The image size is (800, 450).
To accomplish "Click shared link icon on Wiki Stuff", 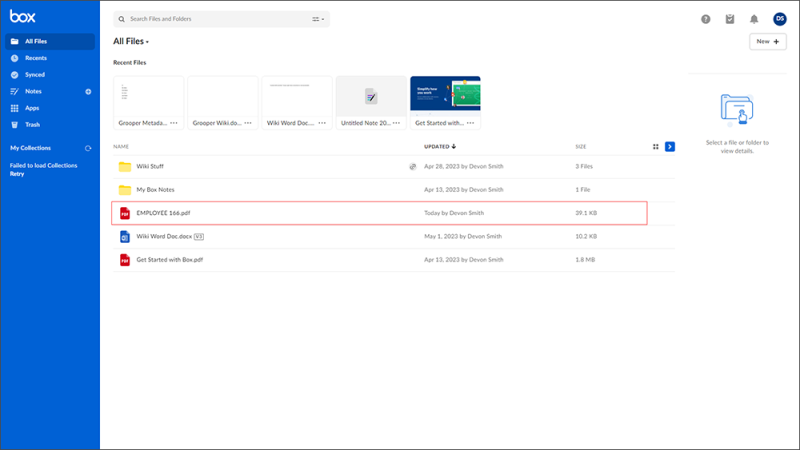I will pyautogui.click(x=413, y=166).
